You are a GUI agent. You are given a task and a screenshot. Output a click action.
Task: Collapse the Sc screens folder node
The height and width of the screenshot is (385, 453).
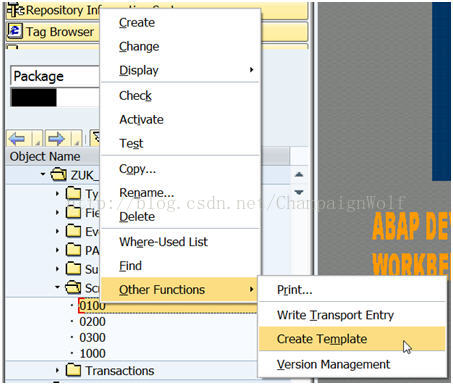pyautogui.click(x=57, y=287)
